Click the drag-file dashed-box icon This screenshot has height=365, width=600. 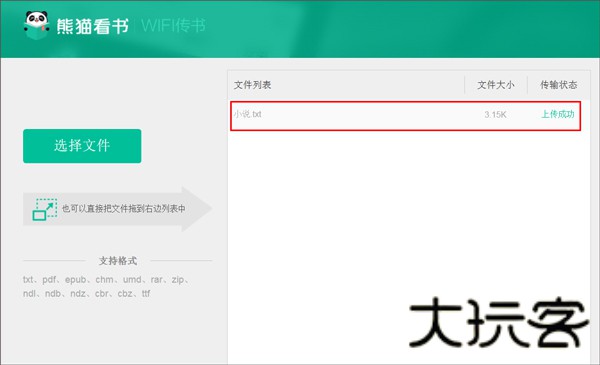[45, 209]
